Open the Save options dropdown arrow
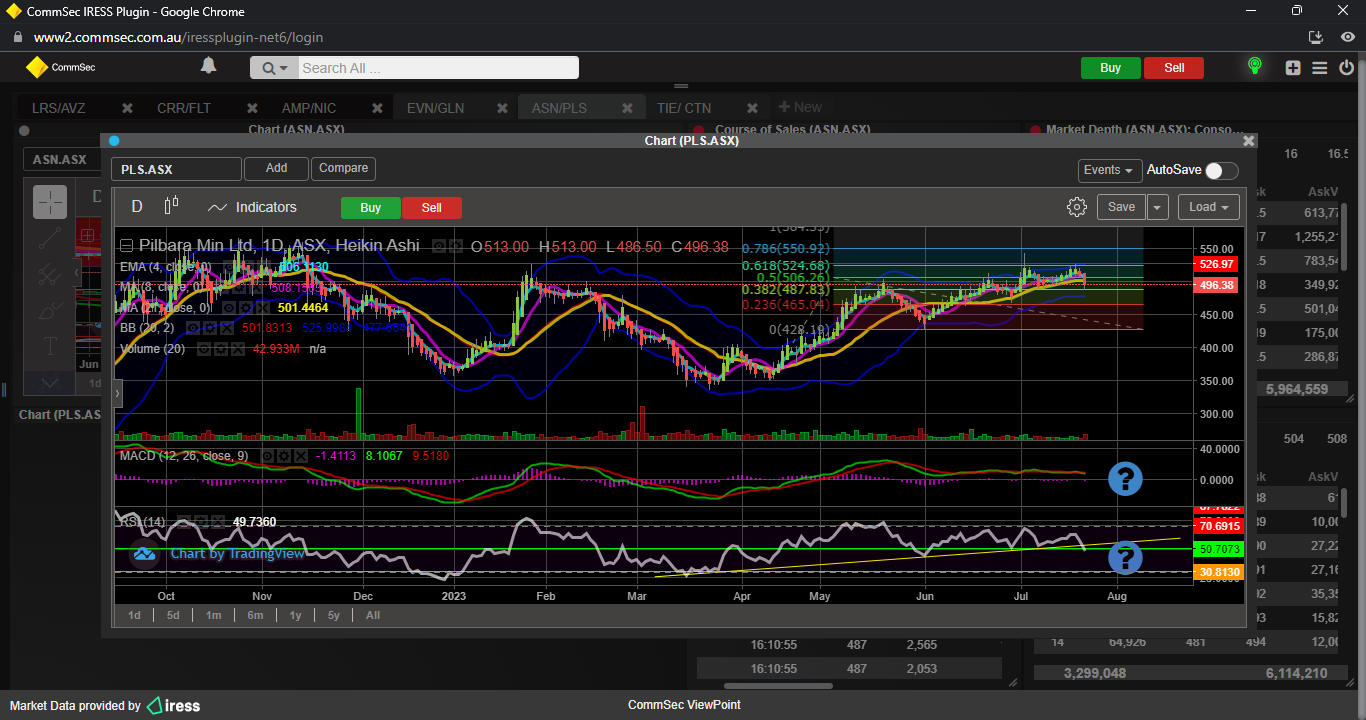 [x=1157, y=207]
